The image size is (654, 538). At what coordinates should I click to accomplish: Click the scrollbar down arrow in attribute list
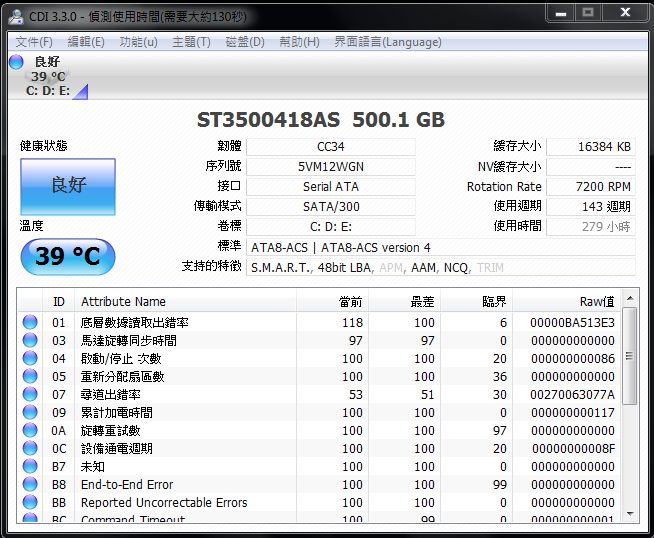[x=630, y=514]
